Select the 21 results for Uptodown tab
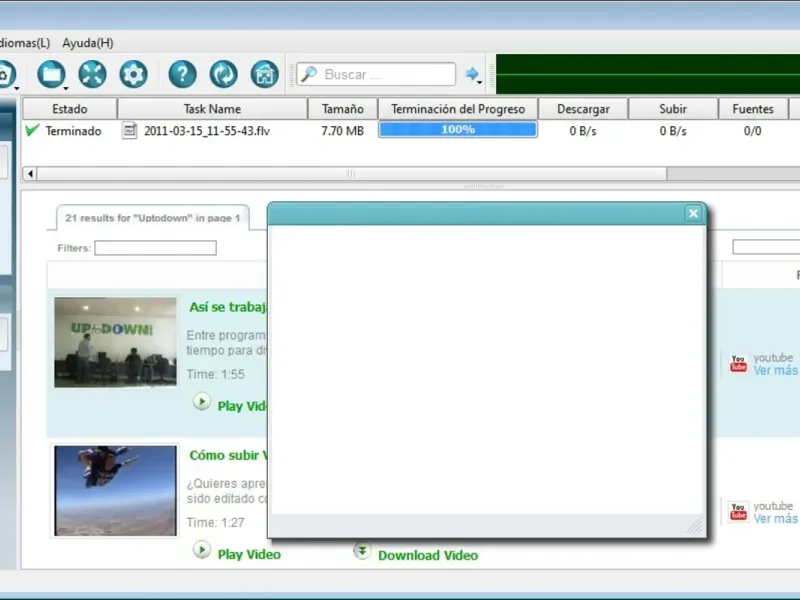Image resolution: width=800 pixels, height=600 pixels. pos(153,218)
